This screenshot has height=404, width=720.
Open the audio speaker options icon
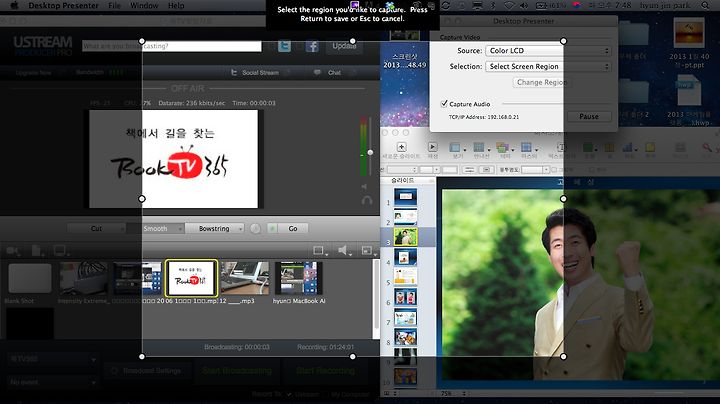344,251
